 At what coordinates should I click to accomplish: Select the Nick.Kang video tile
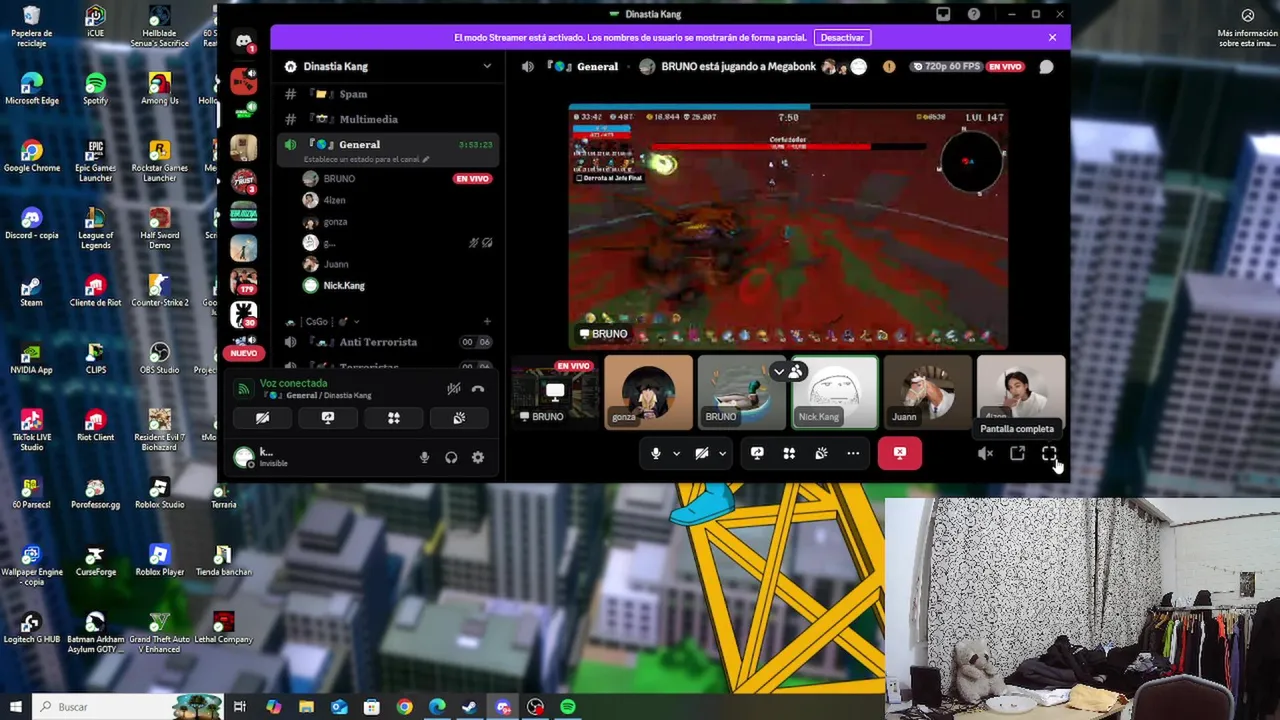[x=834, y=393]
